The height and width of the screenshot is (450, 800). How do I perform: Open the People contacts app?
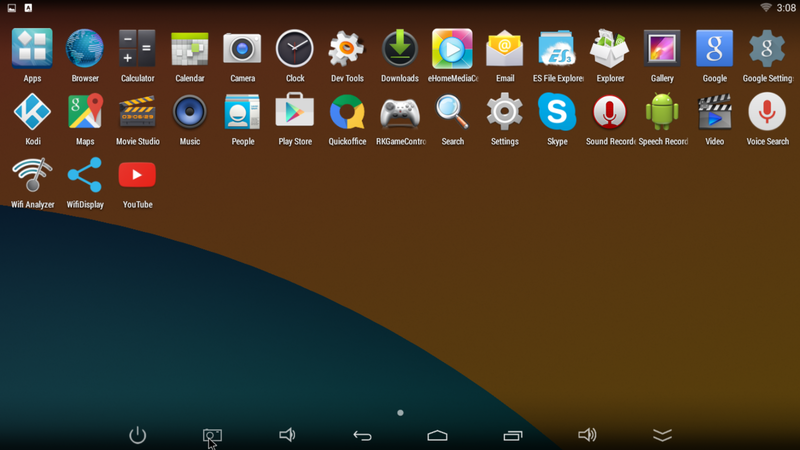(242, 112)
